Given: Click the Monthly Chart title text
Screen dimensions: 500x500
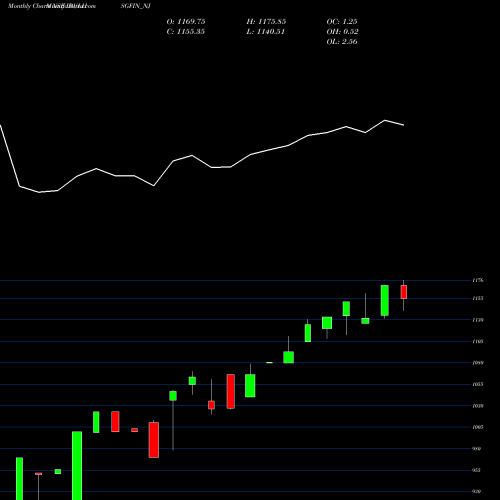Looking at the screenshot, I should (27, 6).
